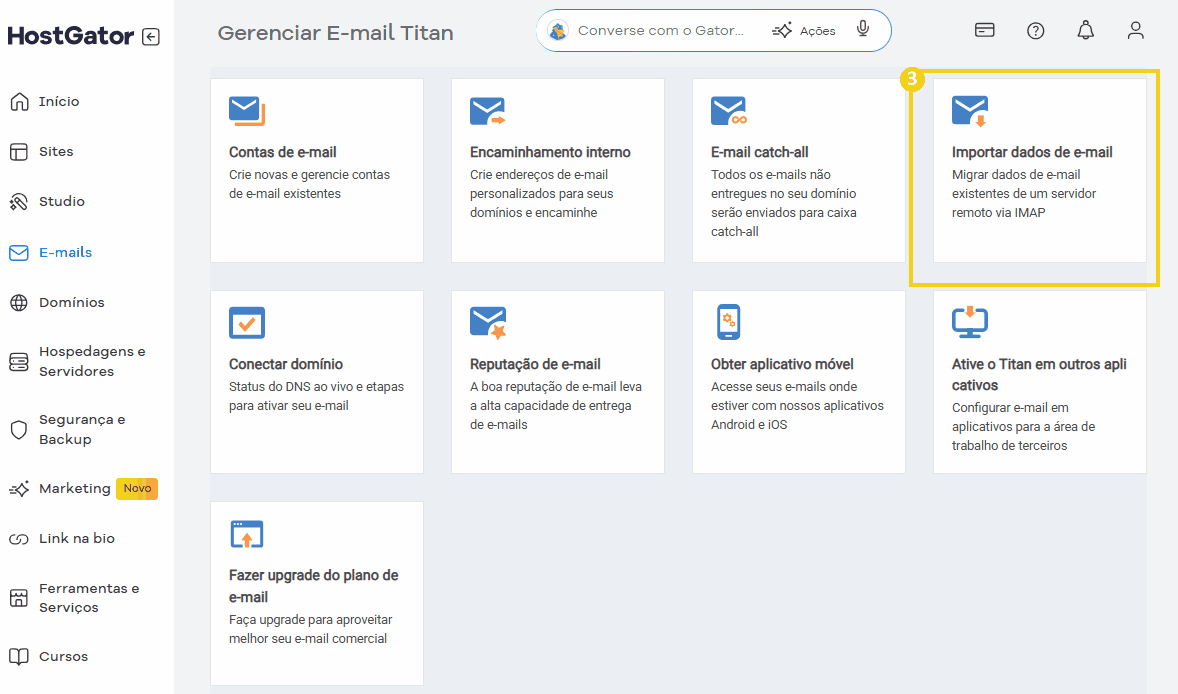Open the Link na bio menu item
The image size is (1178, 694).
(x=77, y=539)
